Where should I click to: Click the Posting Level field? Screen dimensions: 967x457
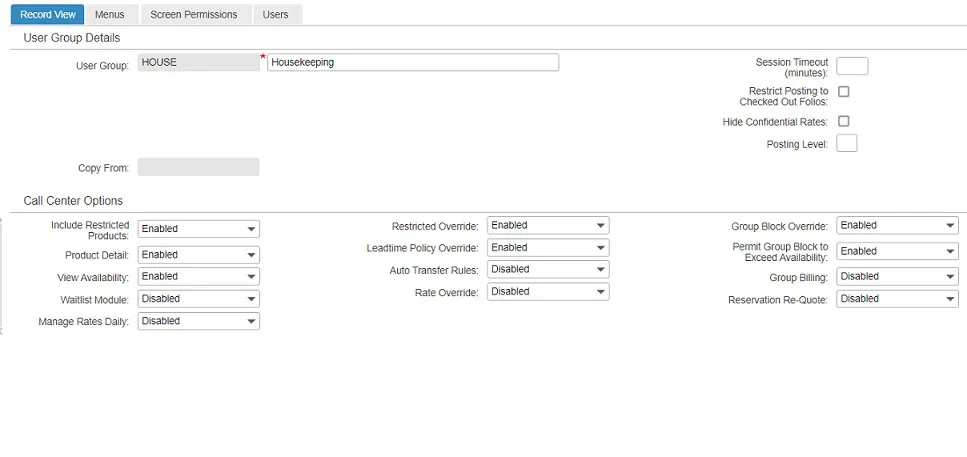[x=847, y=144]
